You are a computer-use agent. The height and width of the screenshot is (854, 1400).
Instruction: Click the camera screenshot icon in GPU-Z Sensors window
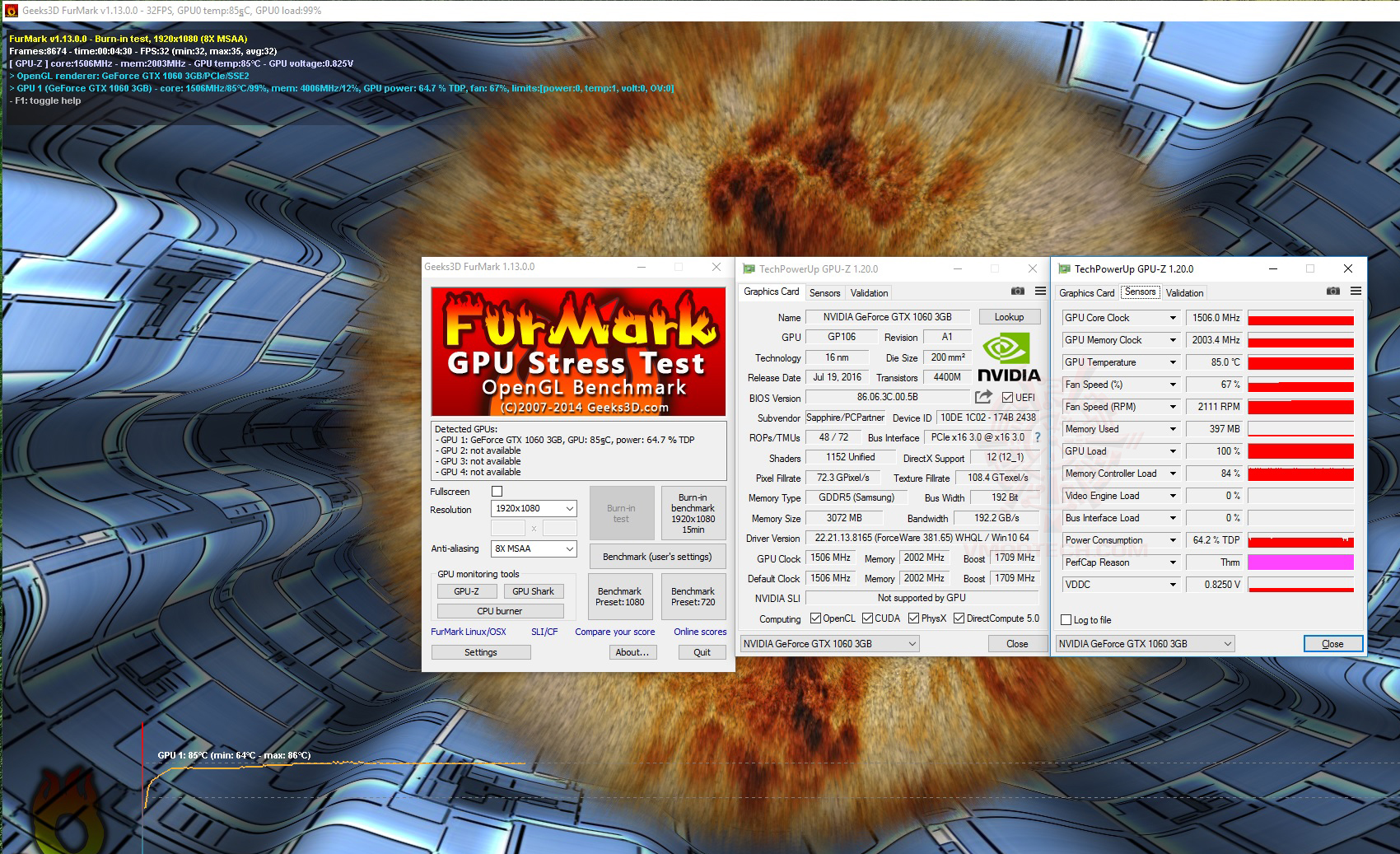click(x=1333, y=292)
